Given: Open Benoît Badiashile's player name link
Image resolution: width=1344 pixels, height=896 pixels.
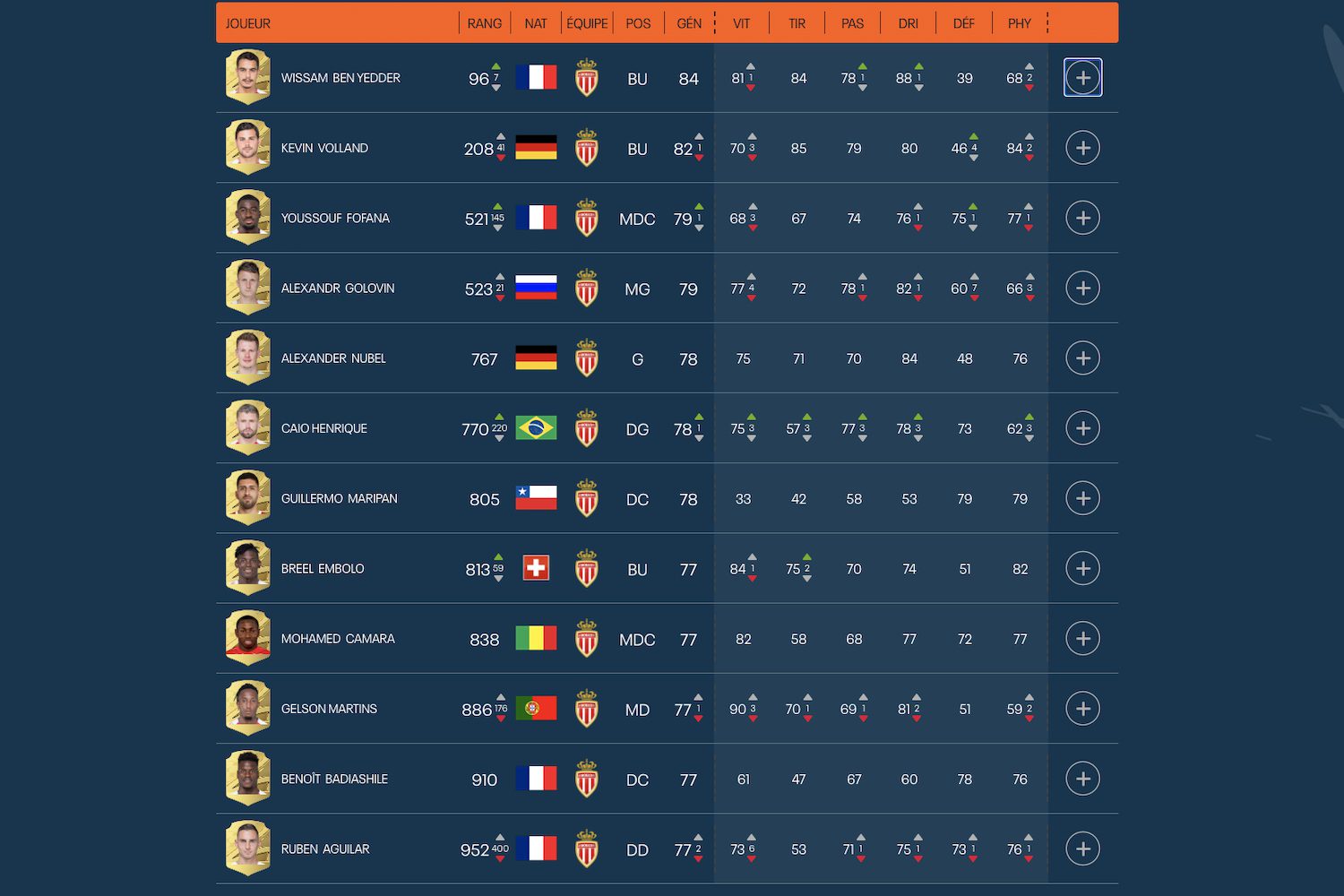Looking at the screenshot, I should coord(334,780).
